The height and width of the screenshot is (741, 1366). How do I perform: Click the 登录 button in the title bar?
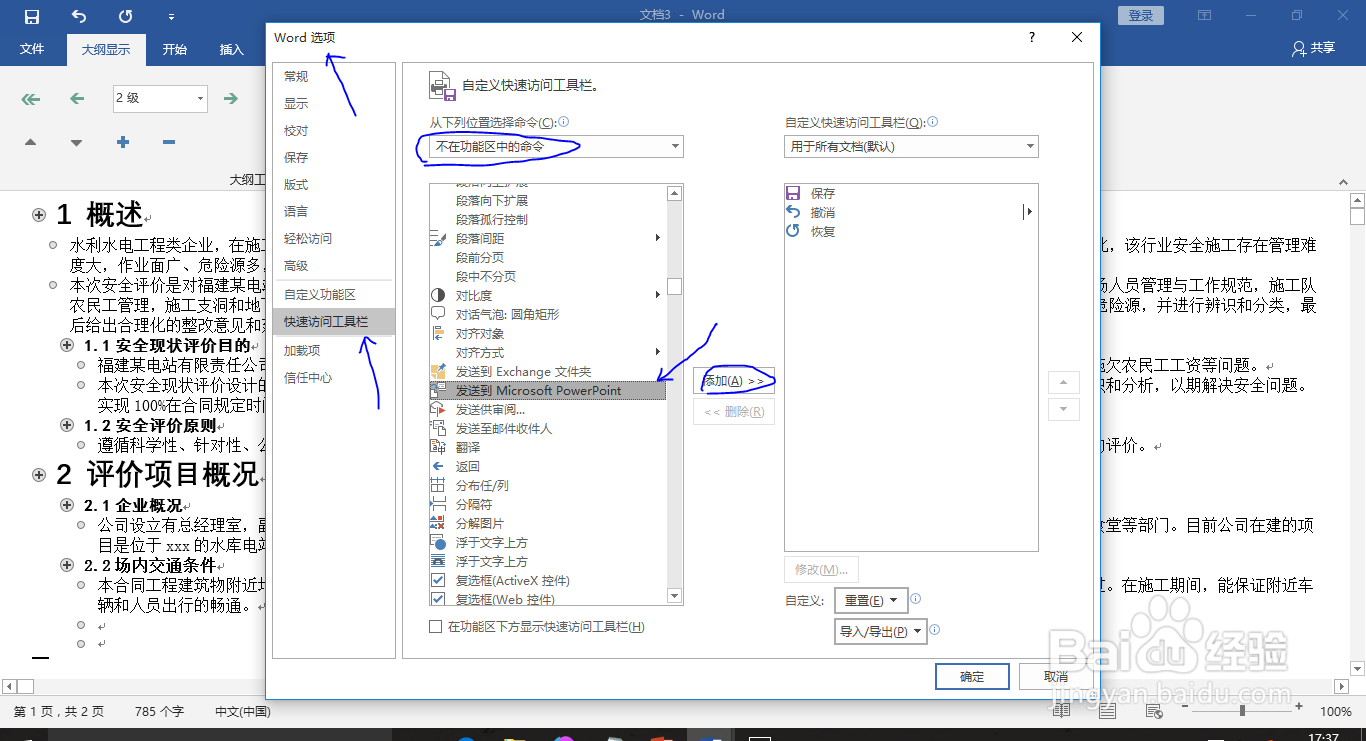1141,15
